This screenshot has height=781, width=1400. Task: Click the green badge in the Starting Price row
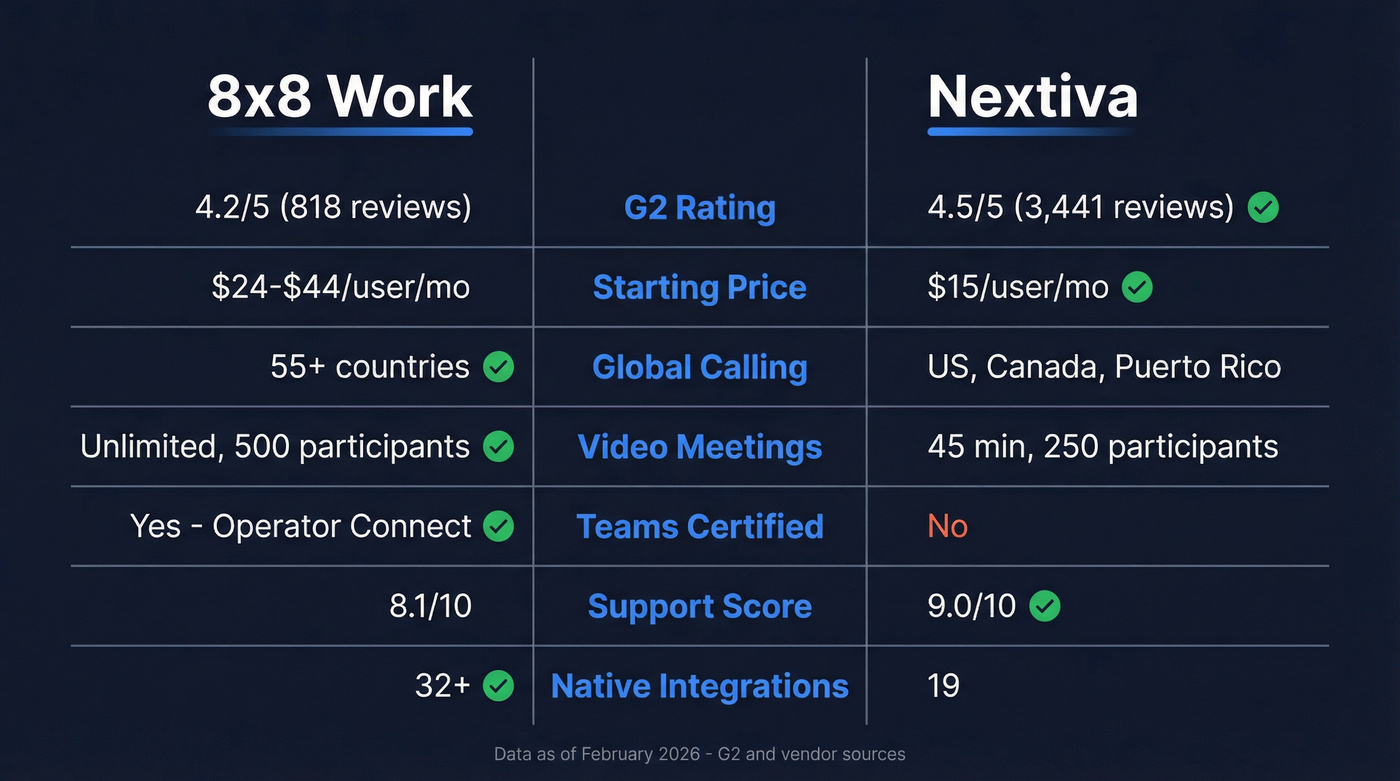[1136, 287]
